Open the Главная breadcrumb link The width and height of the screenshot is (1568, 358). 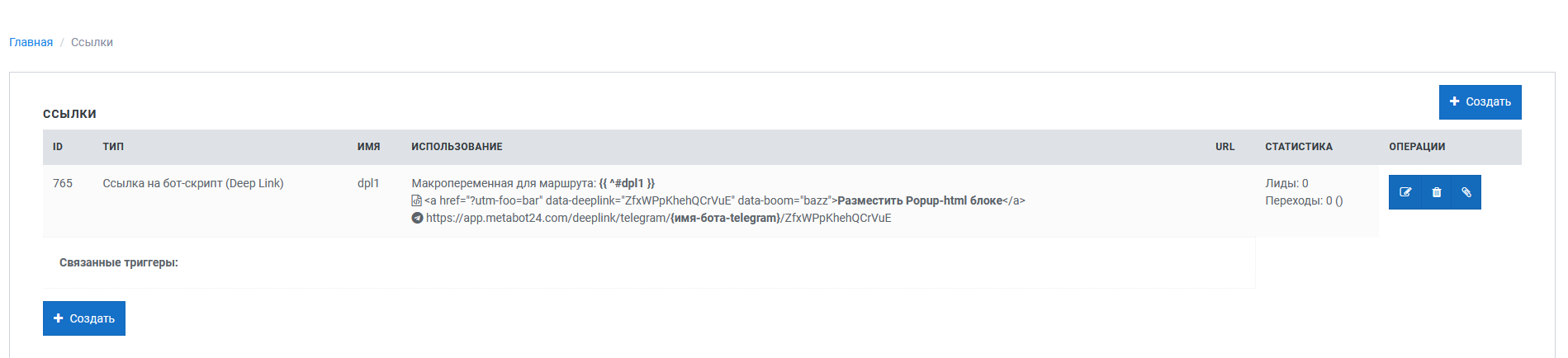click(31, 42)
